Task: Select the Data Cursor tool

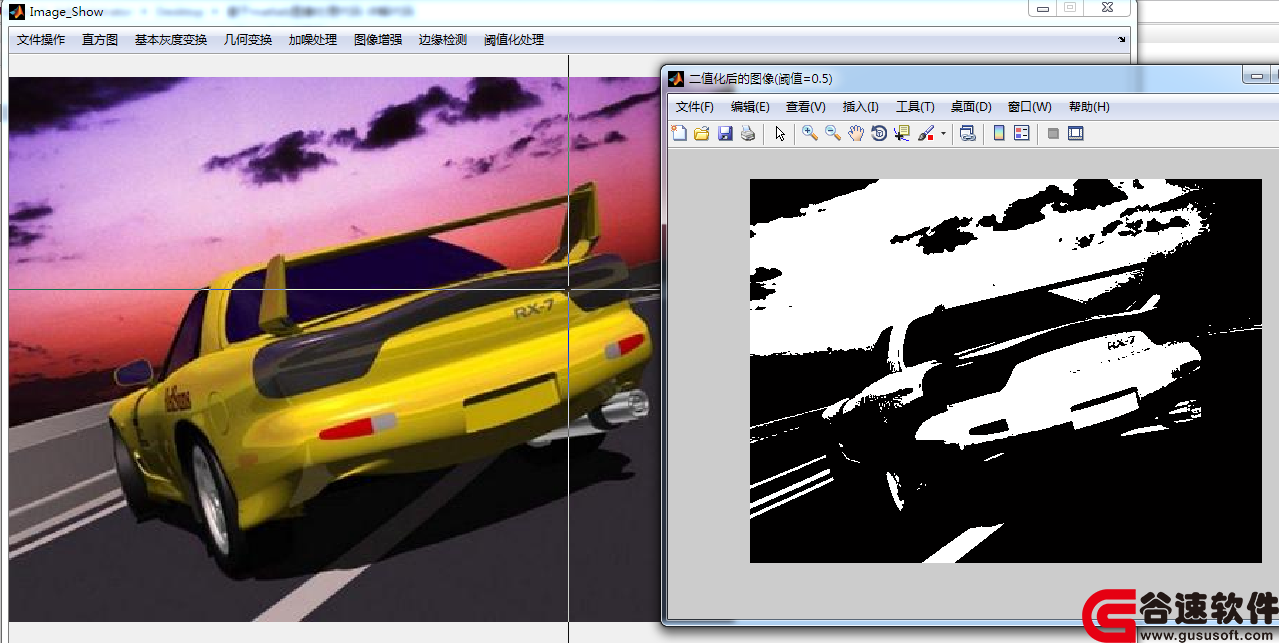Action: (902, 133)
